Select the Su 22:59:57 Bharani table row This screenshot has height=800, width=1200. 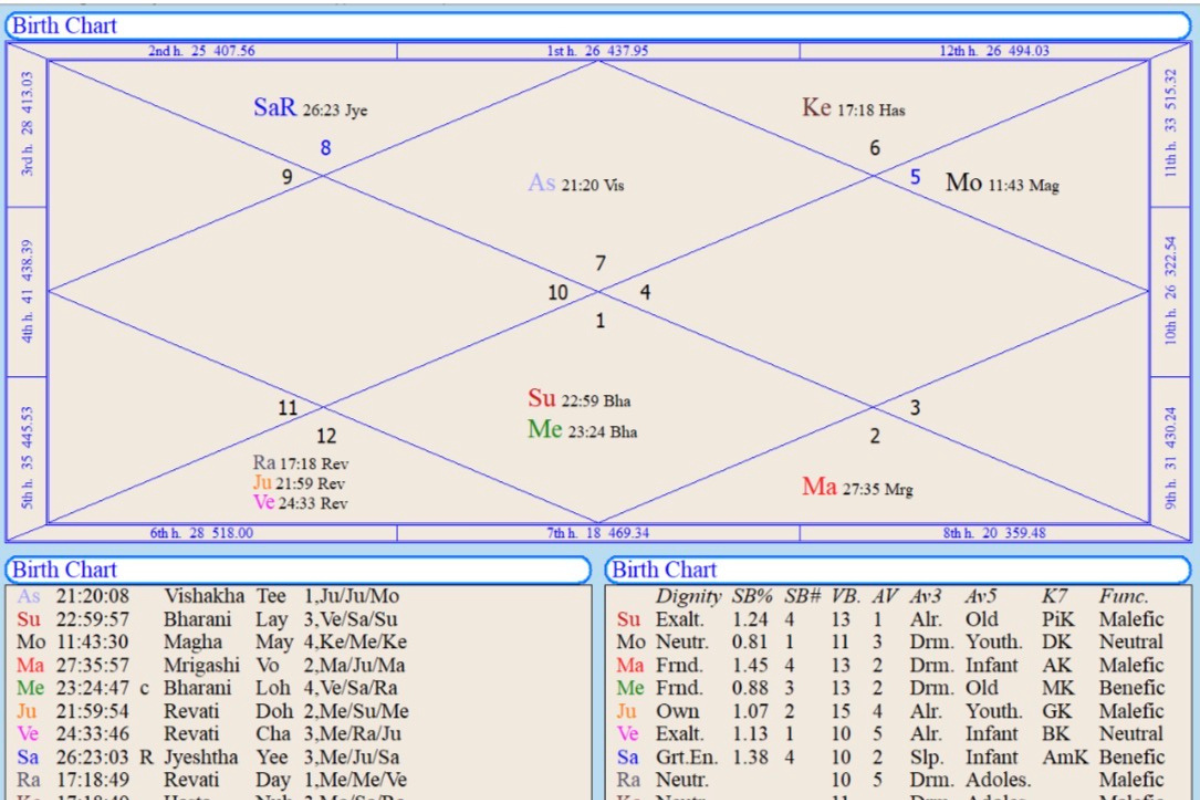click(x=298, y=619)
